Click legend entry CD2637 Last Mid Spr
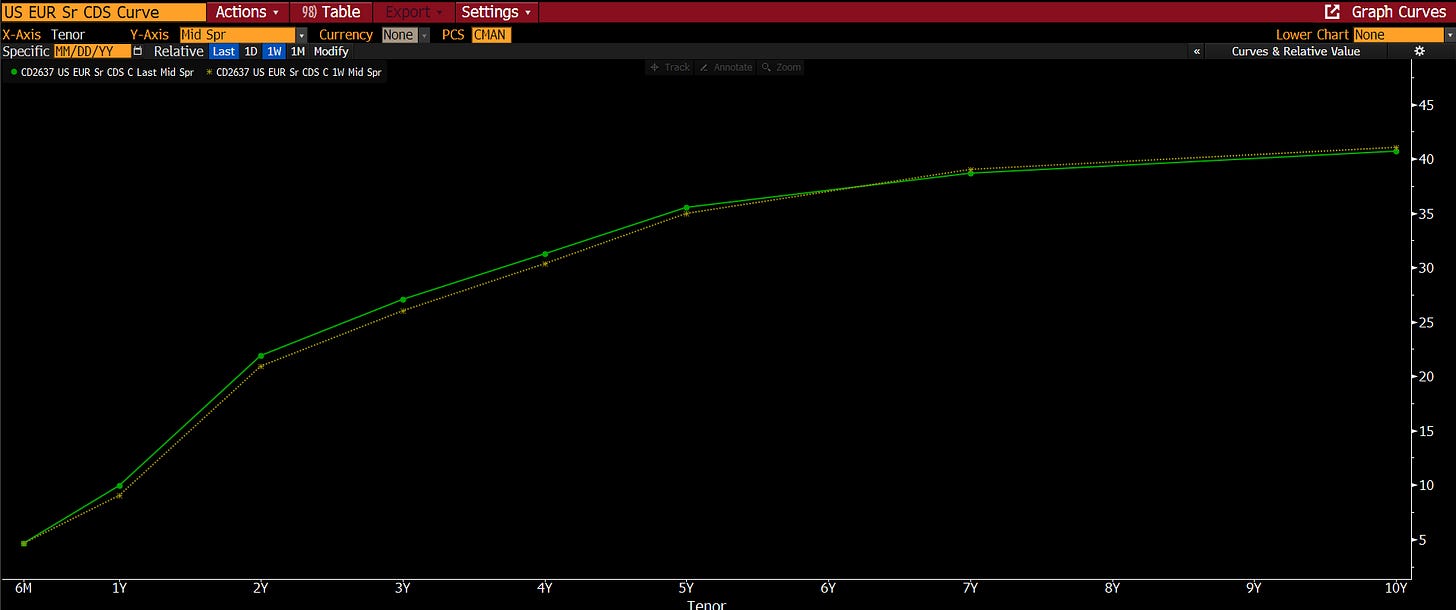This screenshot has height=610, width=1456. (x=102, y=73)
